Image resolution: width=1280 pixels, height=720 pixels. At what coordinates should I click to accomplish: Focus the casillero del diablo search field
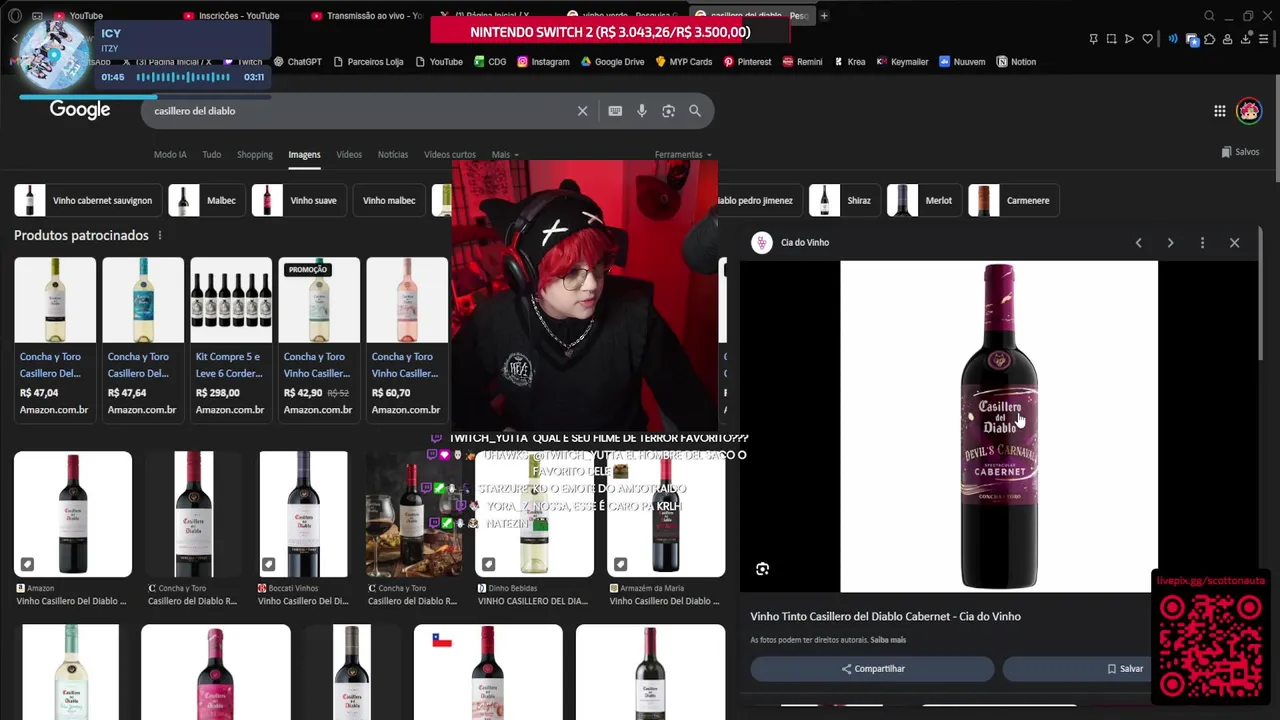click(360, 111)
